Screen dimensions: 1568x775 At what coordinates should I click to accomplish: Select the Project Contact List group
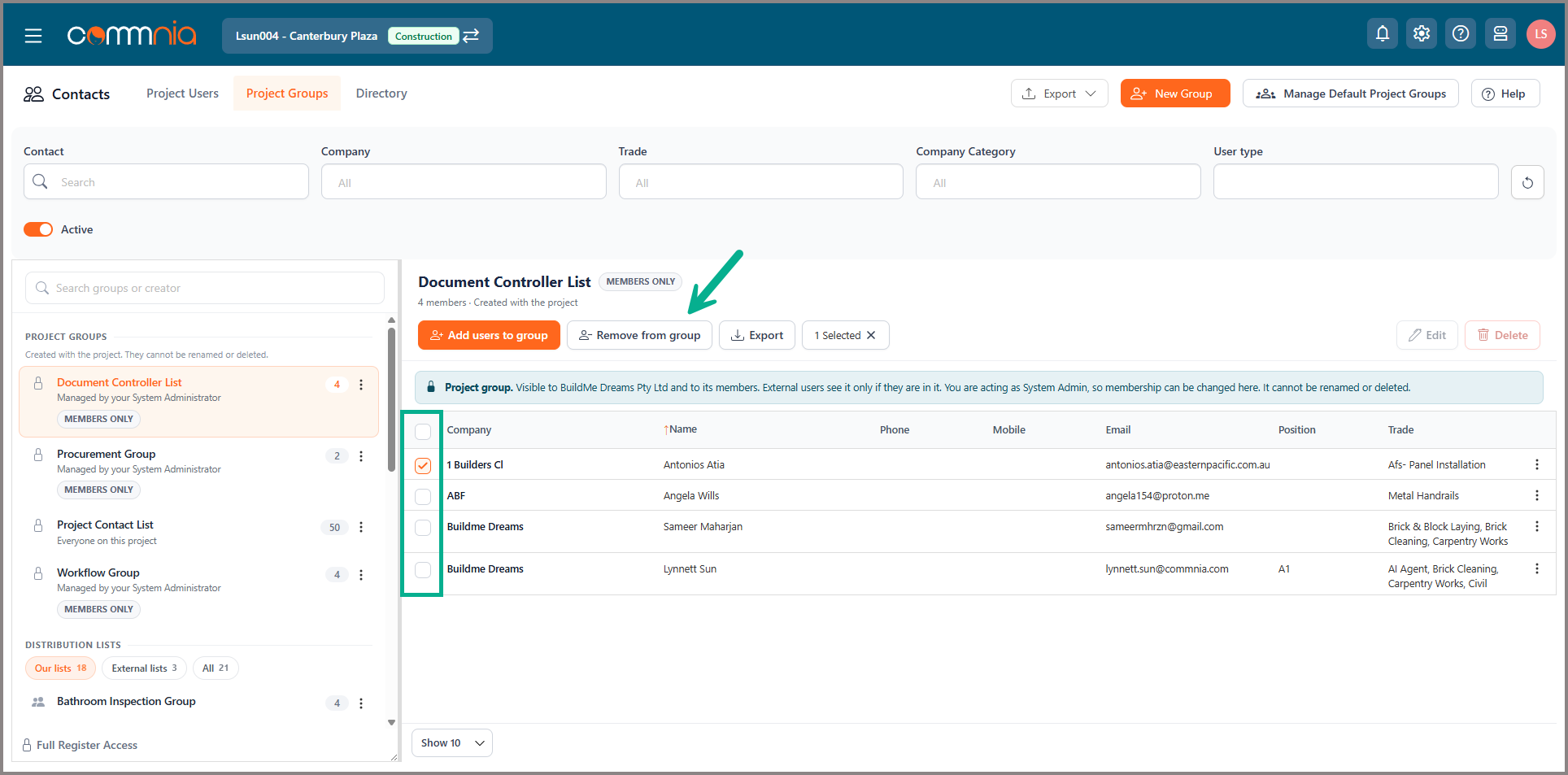pos(198,533)
